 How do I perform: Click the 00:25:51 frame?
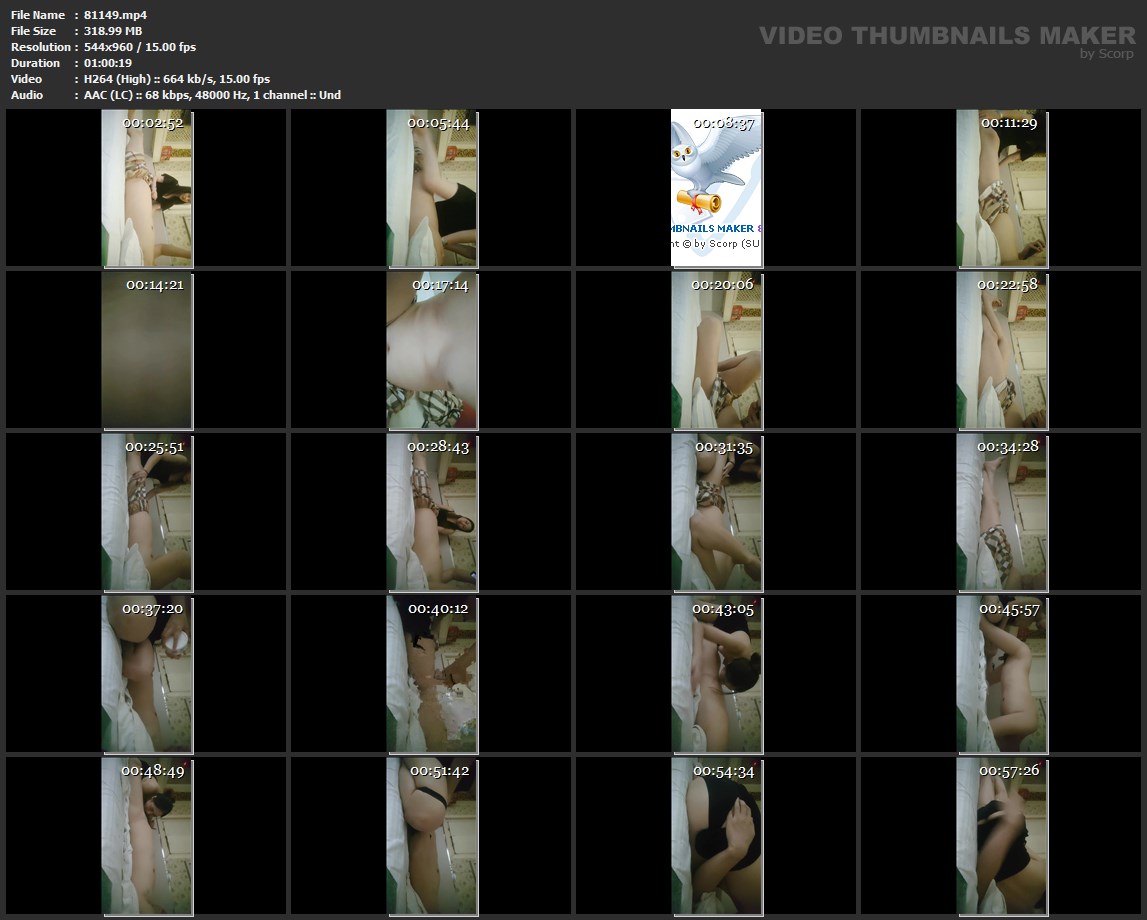click(147, 512)
